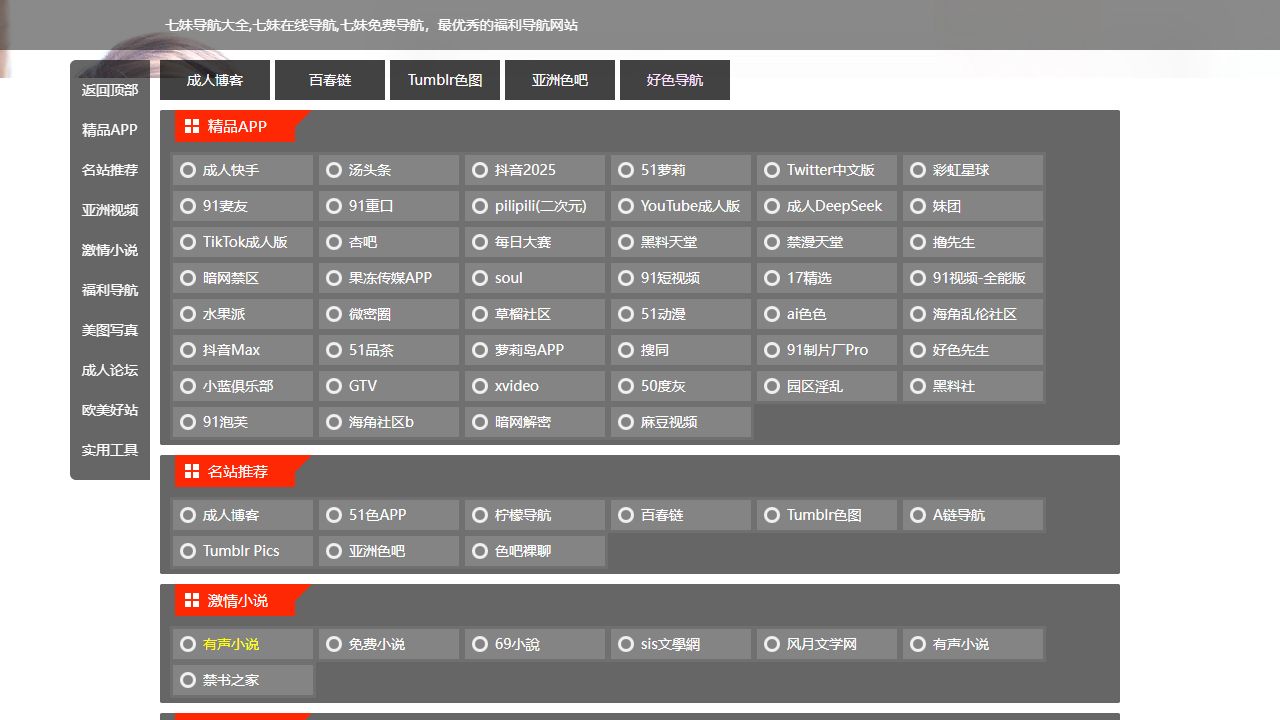Open the Twitter中文版 link

(827, 170)
